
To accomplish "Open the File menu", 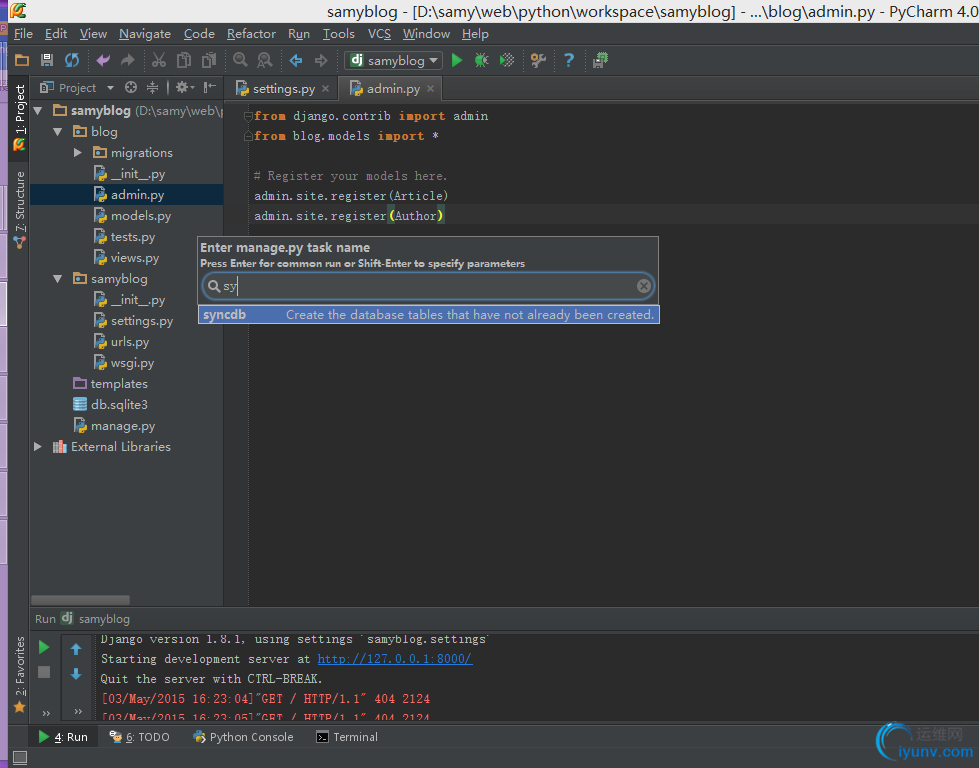I will click(23, 34).
